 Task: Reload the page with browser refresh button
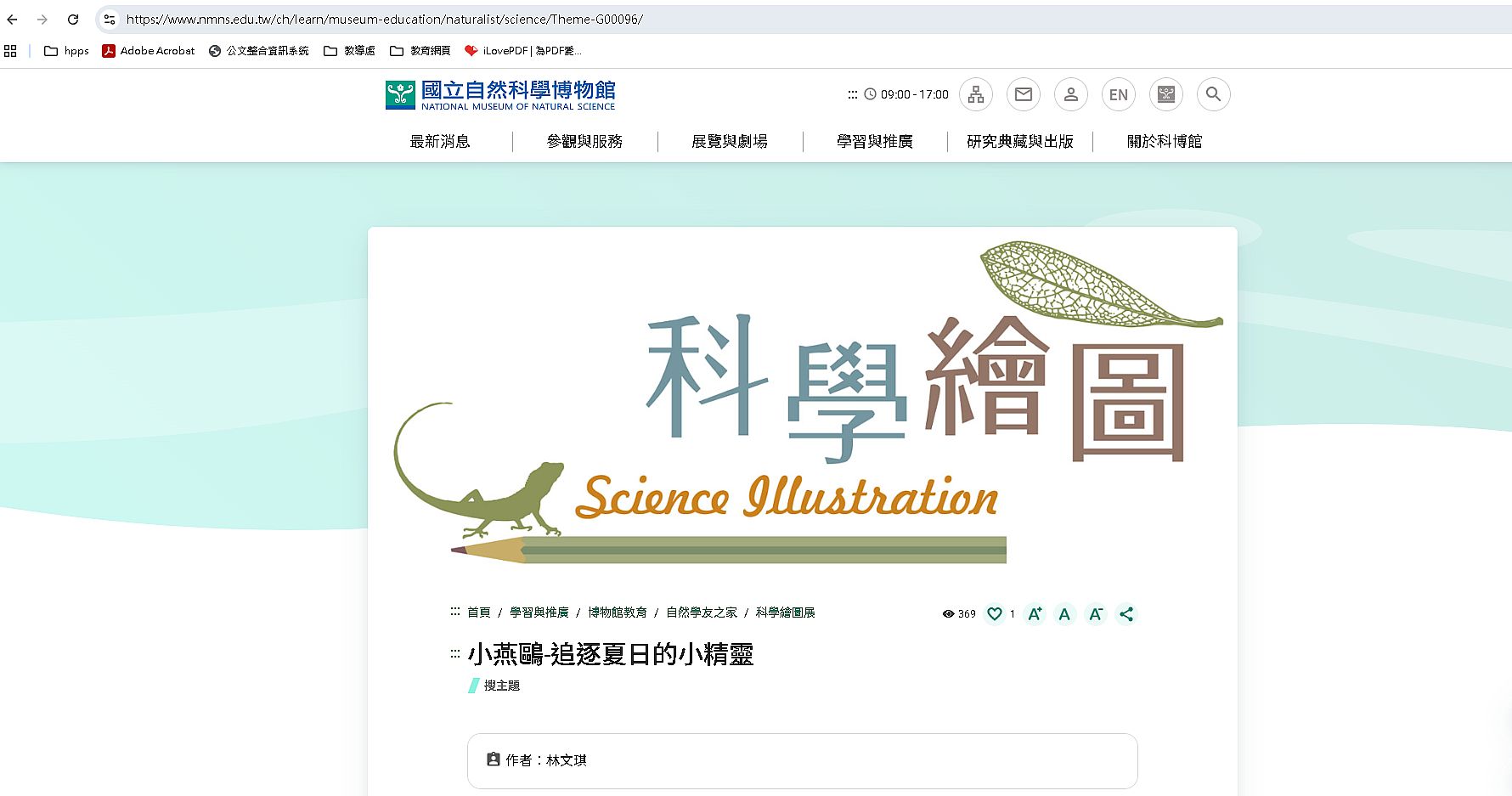(73, 20)
